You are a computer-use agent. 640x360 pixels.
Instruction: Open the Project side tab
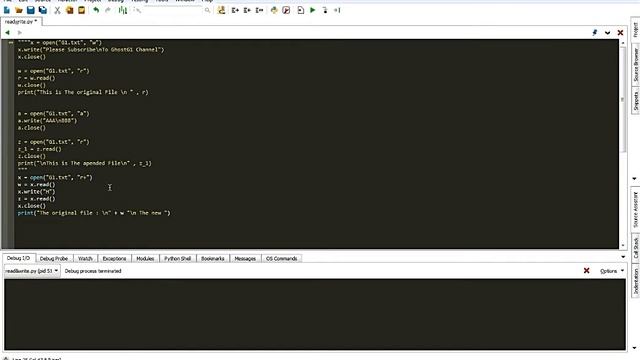point(636,29)
